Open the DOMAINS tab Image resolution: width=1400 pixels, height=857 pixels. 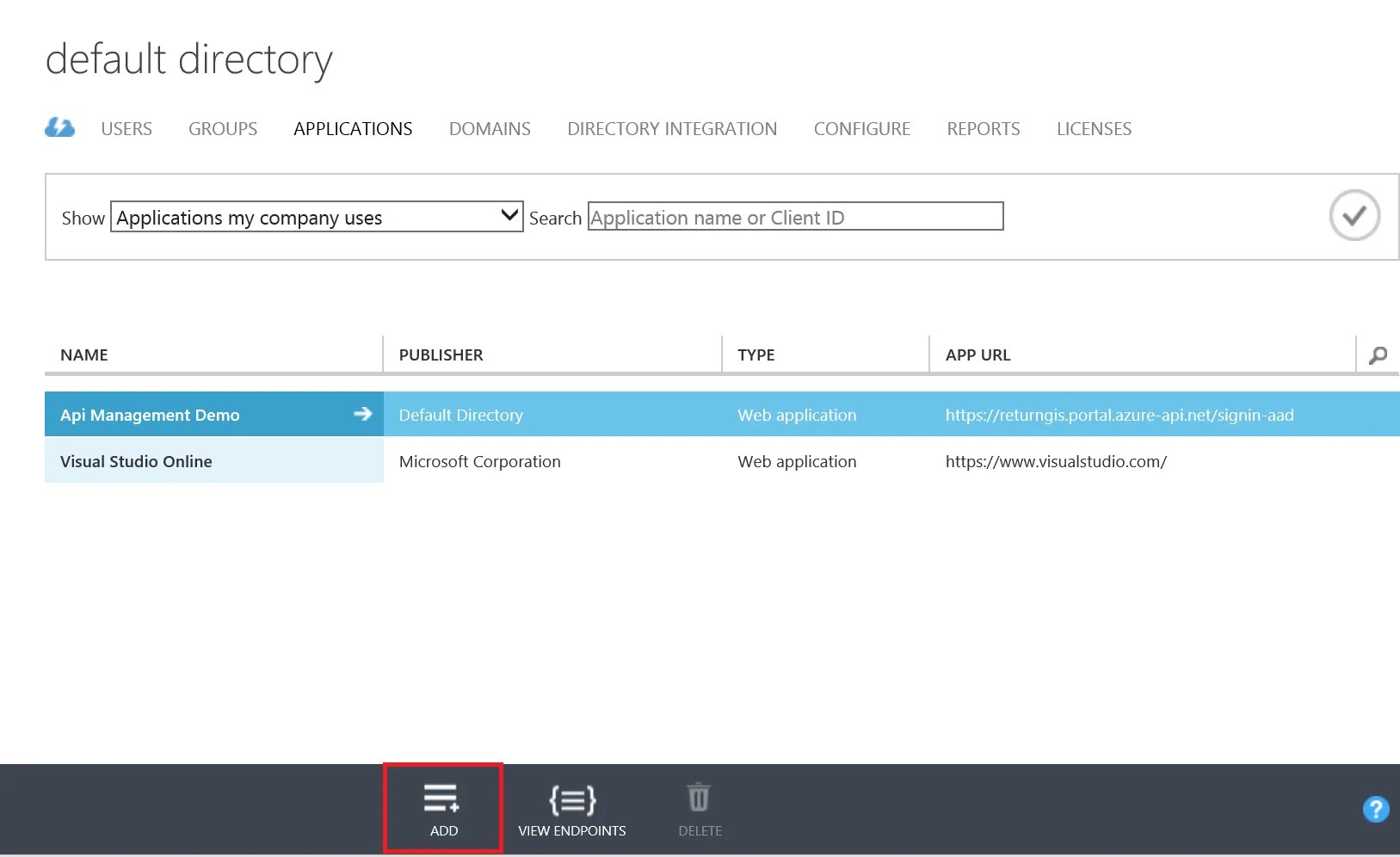pyautogui.click(x=490, y=129)
